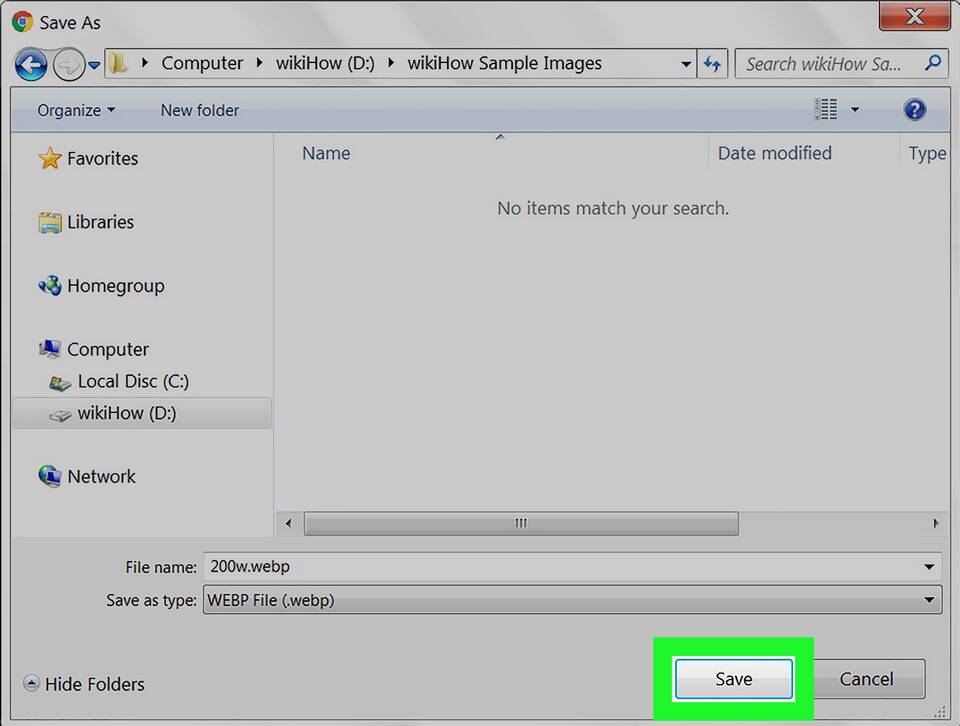The height and width of the screenshot is (726, 960).
Task: Sort by the Type column header
Action: [x=926, y=153]
